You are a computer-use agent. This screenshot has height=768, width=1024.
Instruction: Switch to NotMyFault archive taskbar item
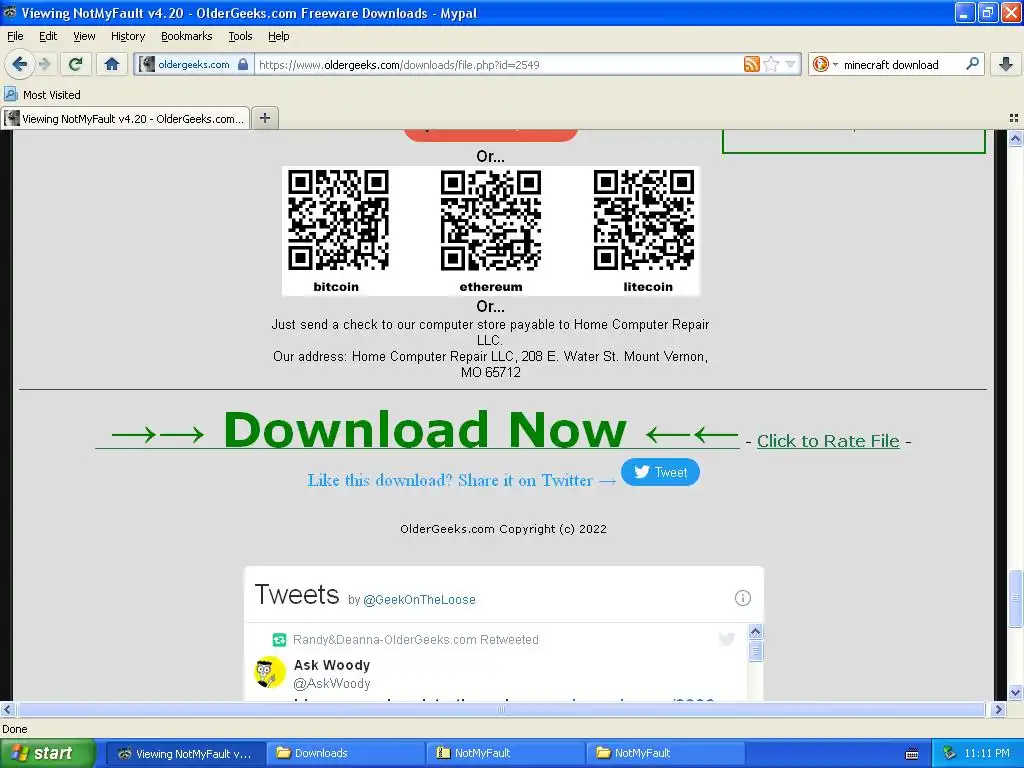(506, 753)
